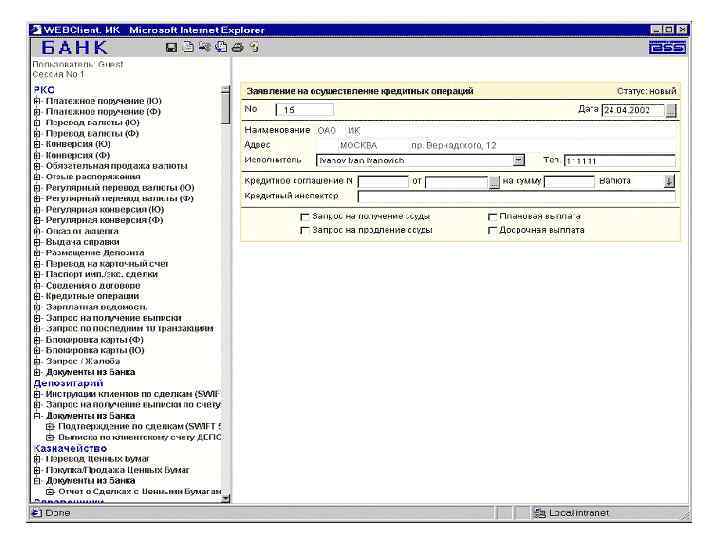Open Перевод на карточный счет item
The image size is (720, 540).
pos(107,264)
